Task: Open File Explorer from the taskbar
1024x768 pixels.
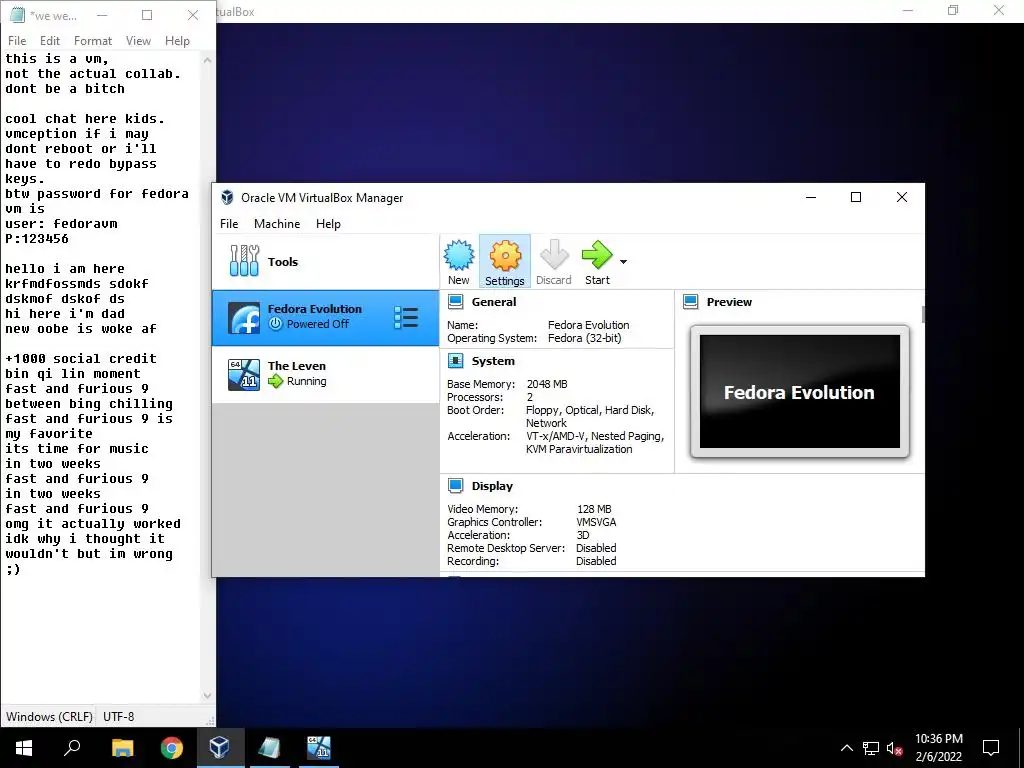Action: tap(122, 748)
